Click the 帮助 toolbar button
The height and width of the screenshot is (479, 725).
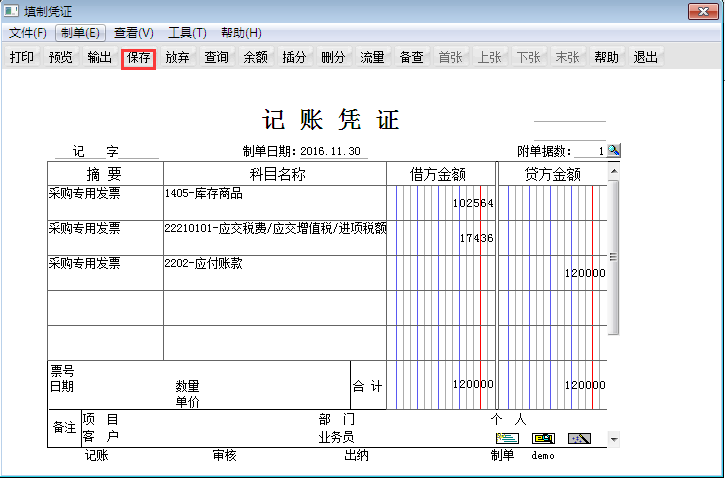pos(606,58)
